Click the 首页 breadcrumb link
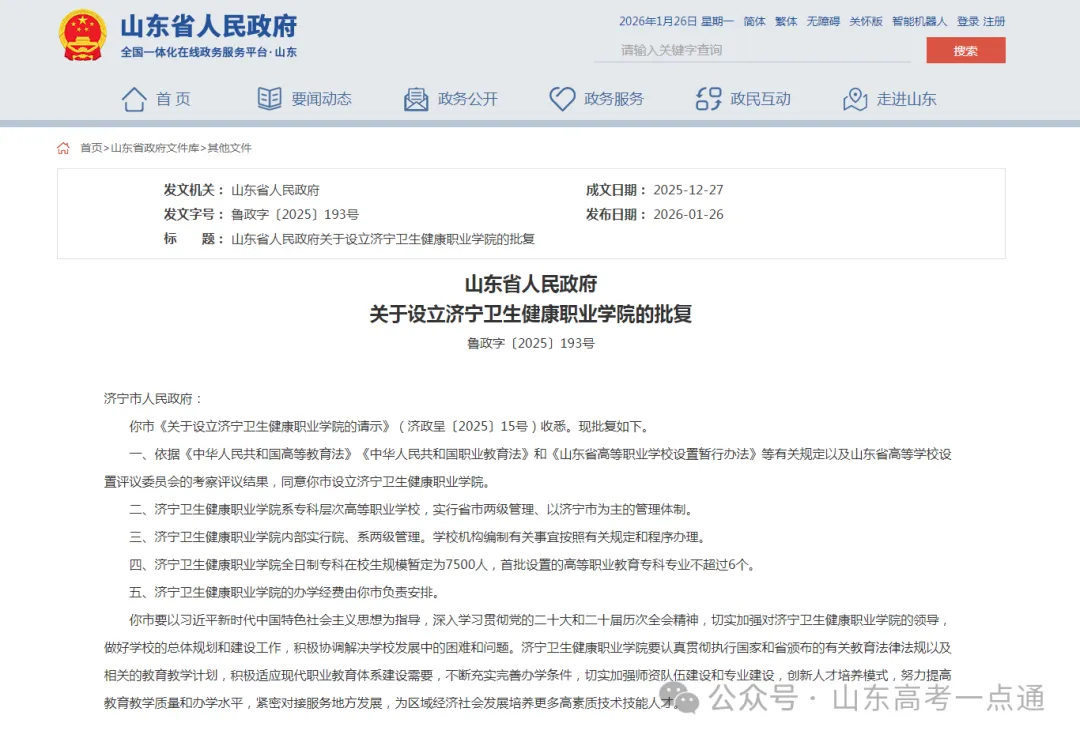 point(91,148)
